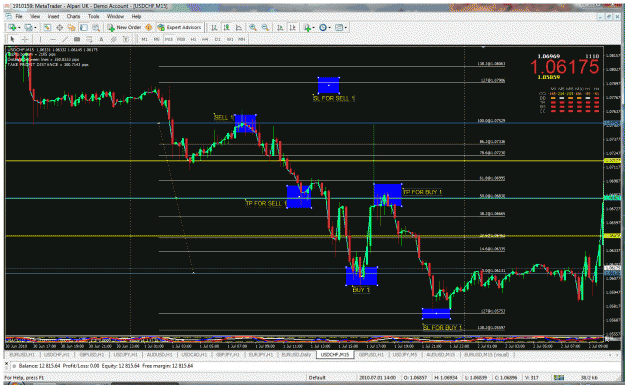Open the View menu
This screenshot has height=385, width=625.
tap(35, 16)
